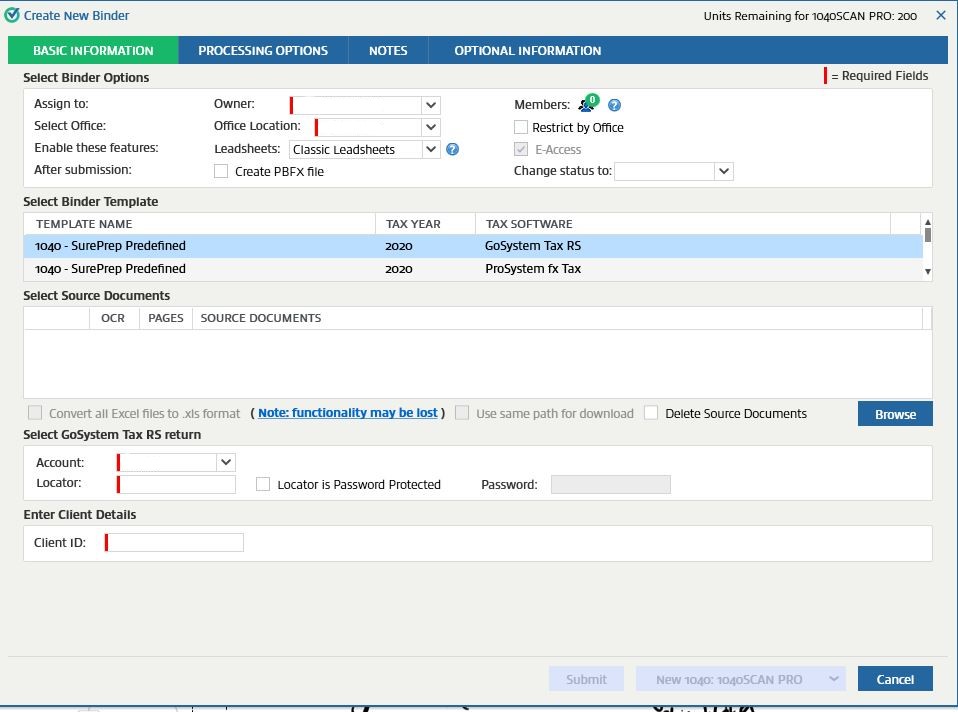This screenshot has height=712, width=958.
Task: Click the Password input field
Action: click(611, 484)
